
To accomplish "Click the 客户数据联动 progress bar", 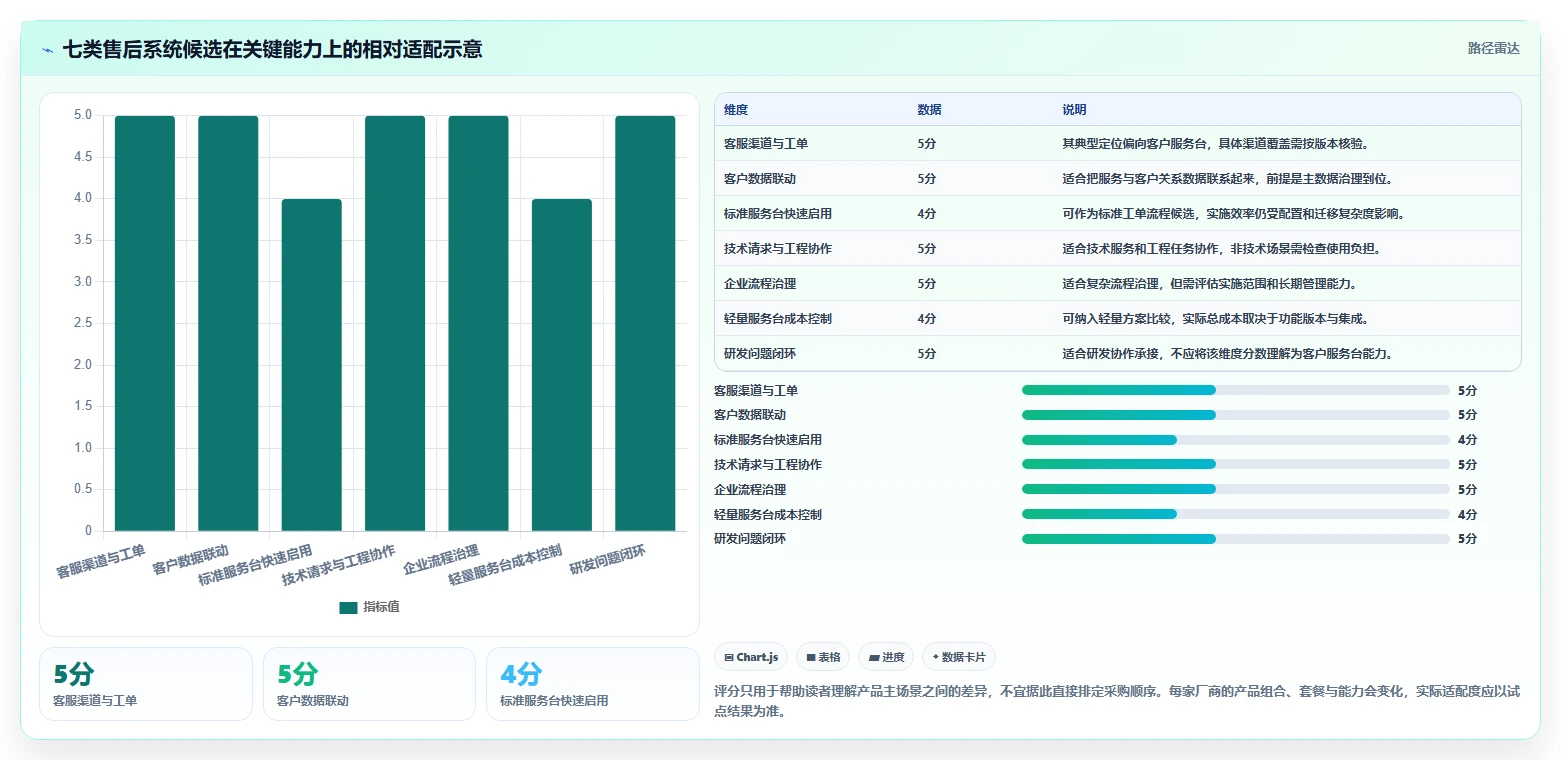I will [1236, 415].
